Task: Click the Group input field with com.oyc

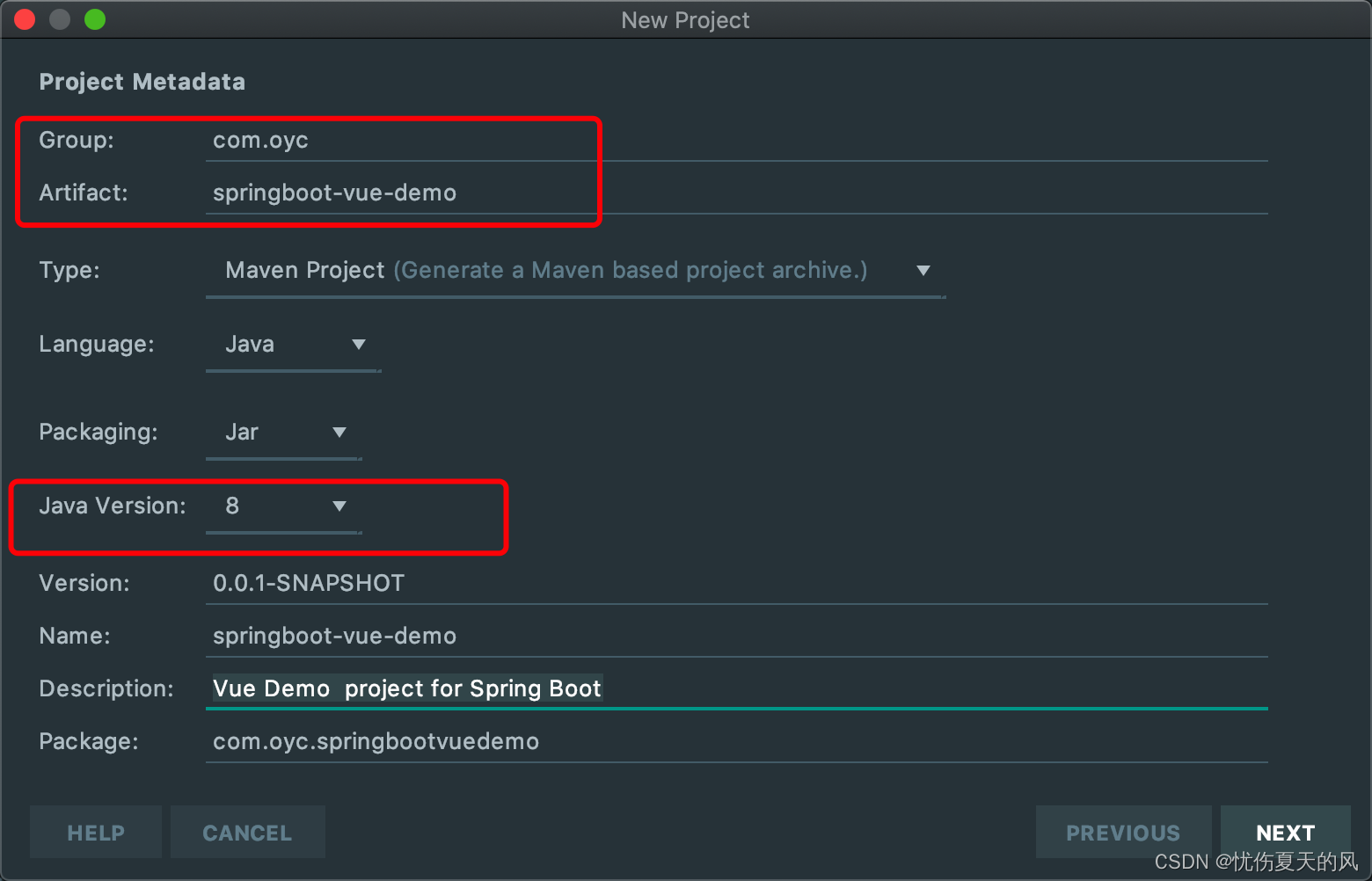Action: coord(736,141)
